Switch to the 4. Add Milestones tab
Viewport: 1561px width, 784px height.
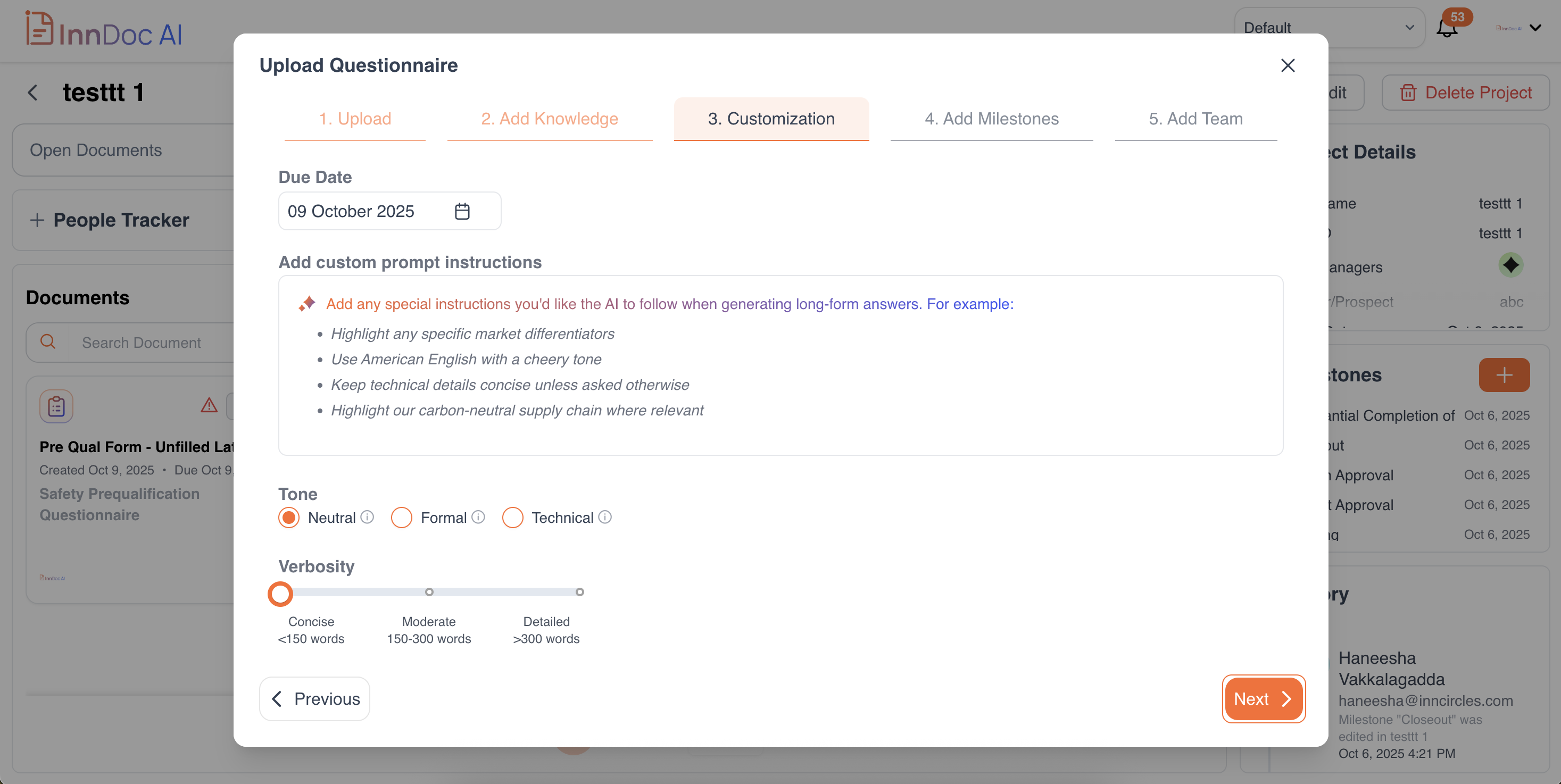point(991,119)
